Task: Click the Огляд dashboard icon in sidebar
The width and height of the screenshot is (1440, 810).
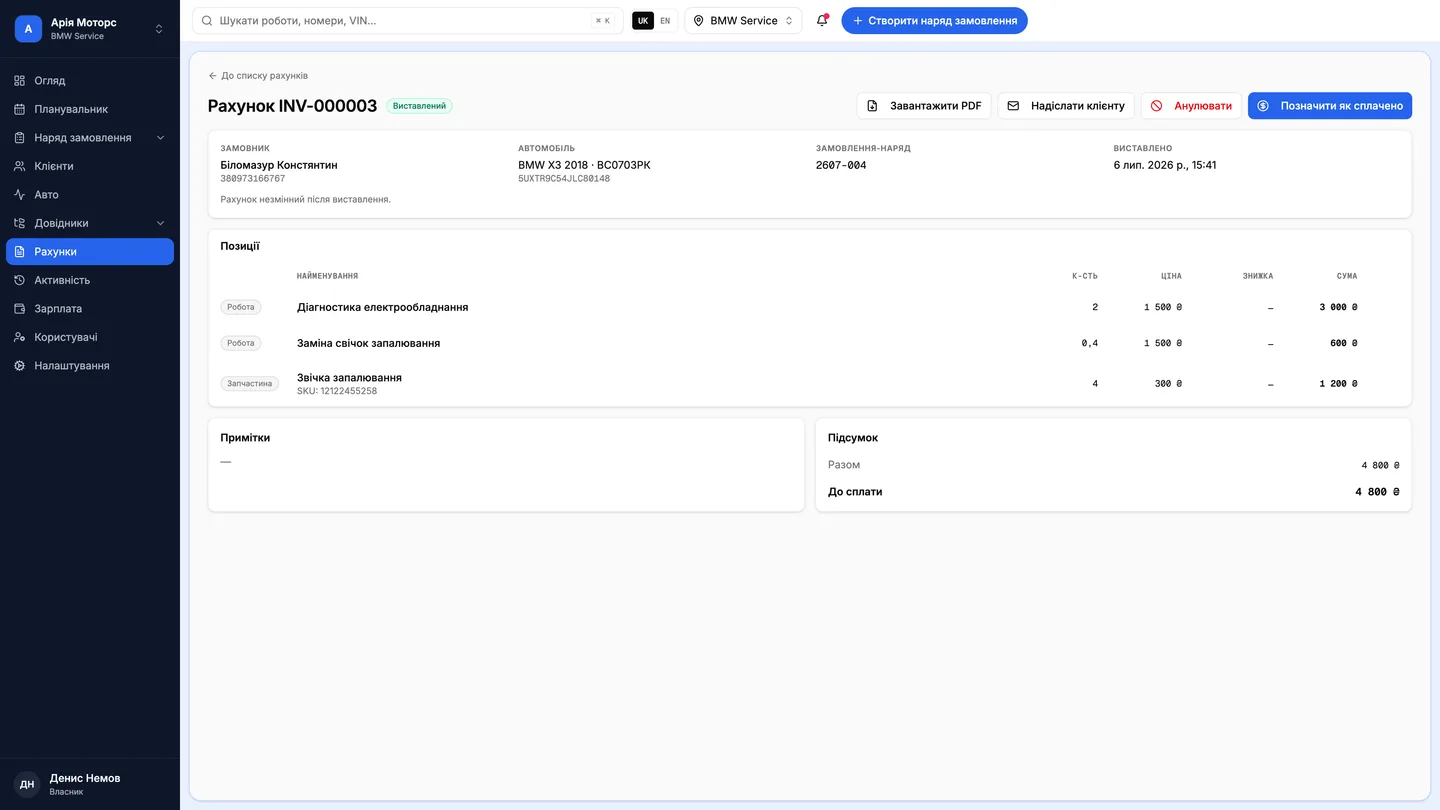Action: click(20, 80)
